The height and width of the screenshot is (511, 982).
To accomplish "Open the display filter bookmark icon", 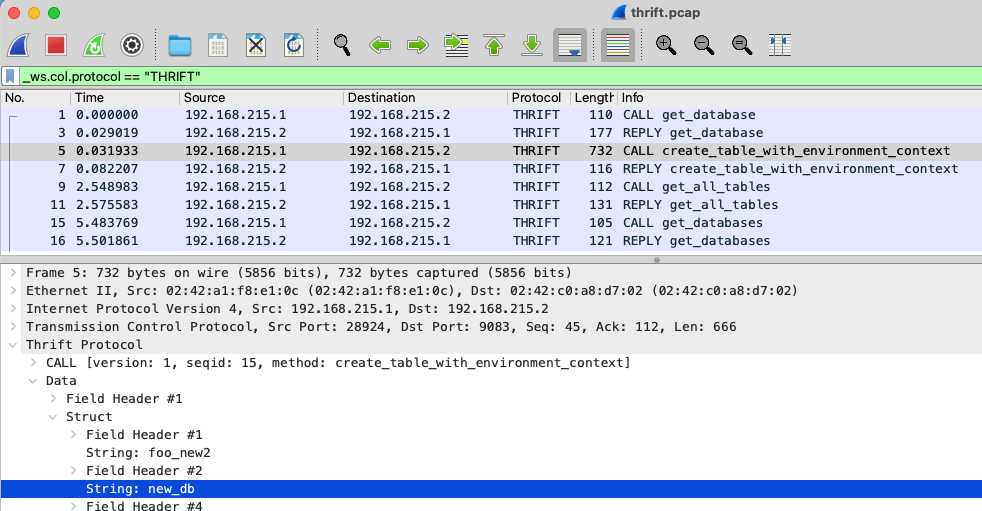I will [10, 76].
